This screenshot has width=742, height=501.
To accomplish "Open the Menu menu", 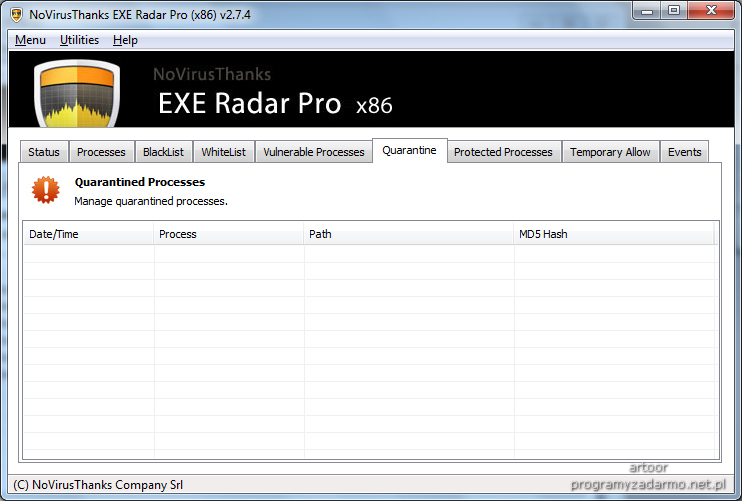I will 30,40.
